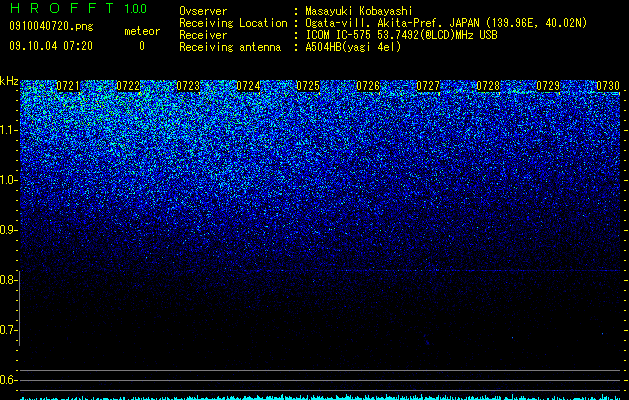Click the 1.1 kHz axis label
Viewport: 629px width, 400px height.
coord(9,130)
